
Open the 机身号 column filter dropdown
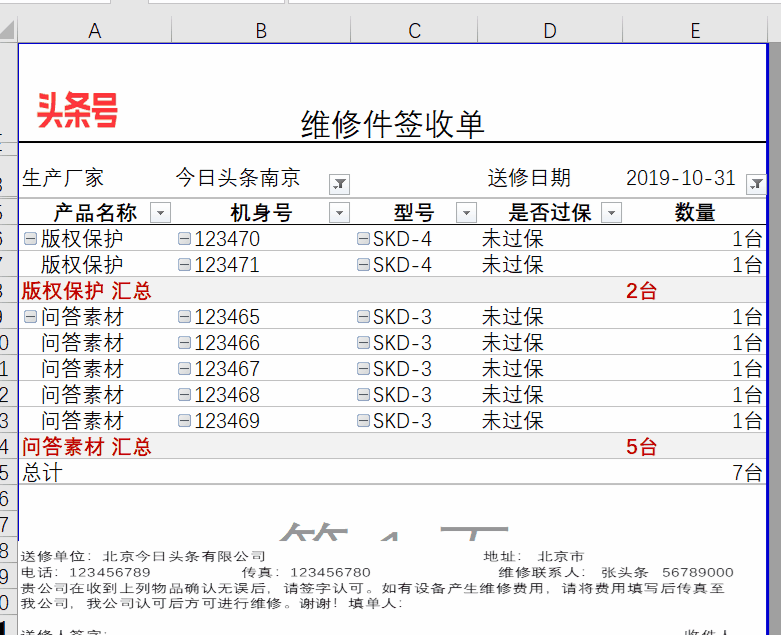click(339, 213)
